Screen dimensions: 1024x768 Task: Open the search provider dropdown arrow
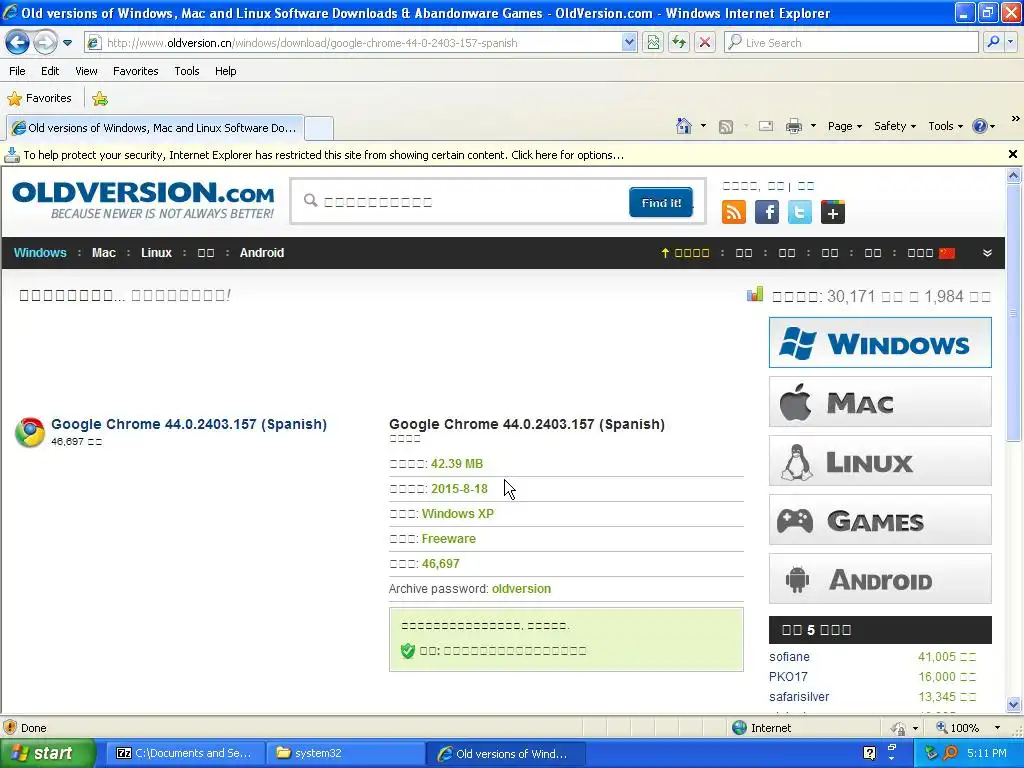pos(1011,43)
